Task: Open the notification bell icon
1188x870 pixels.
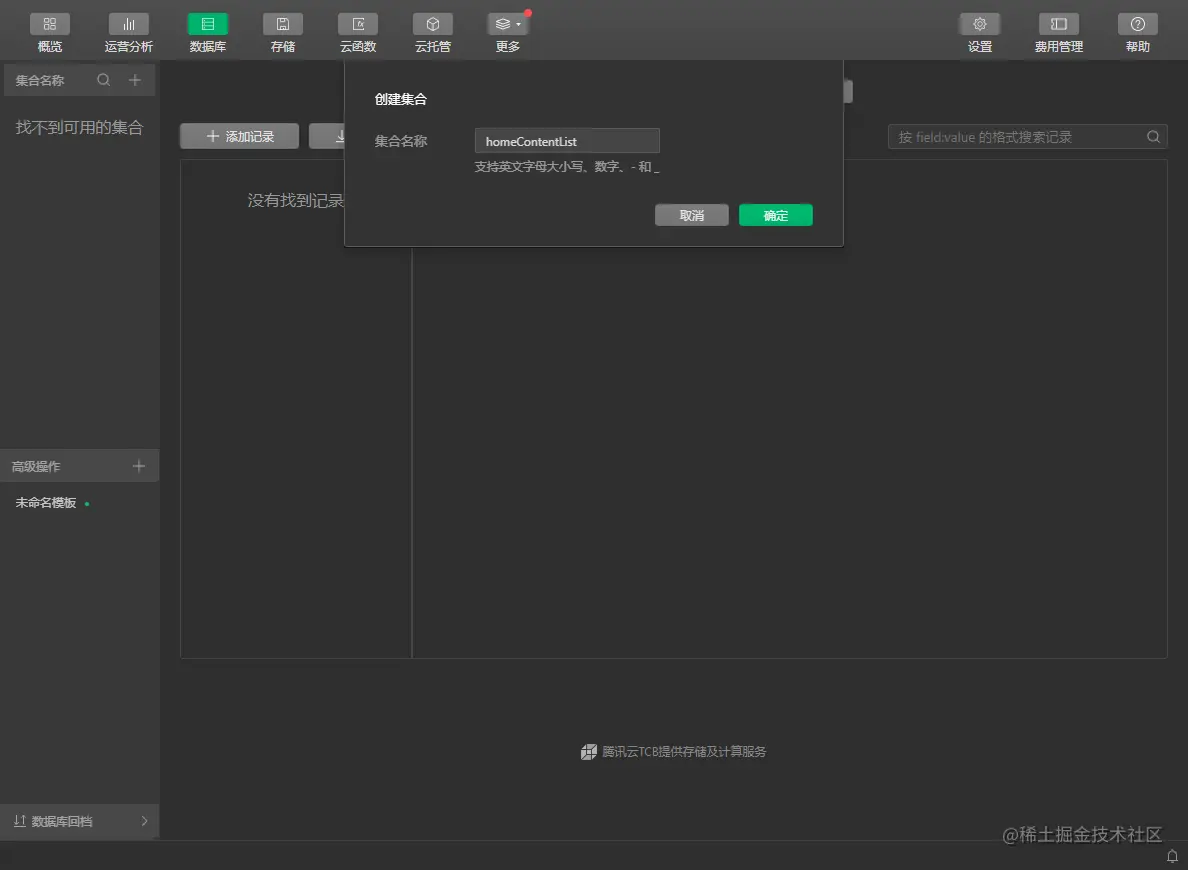Action: pos(1172,856)
